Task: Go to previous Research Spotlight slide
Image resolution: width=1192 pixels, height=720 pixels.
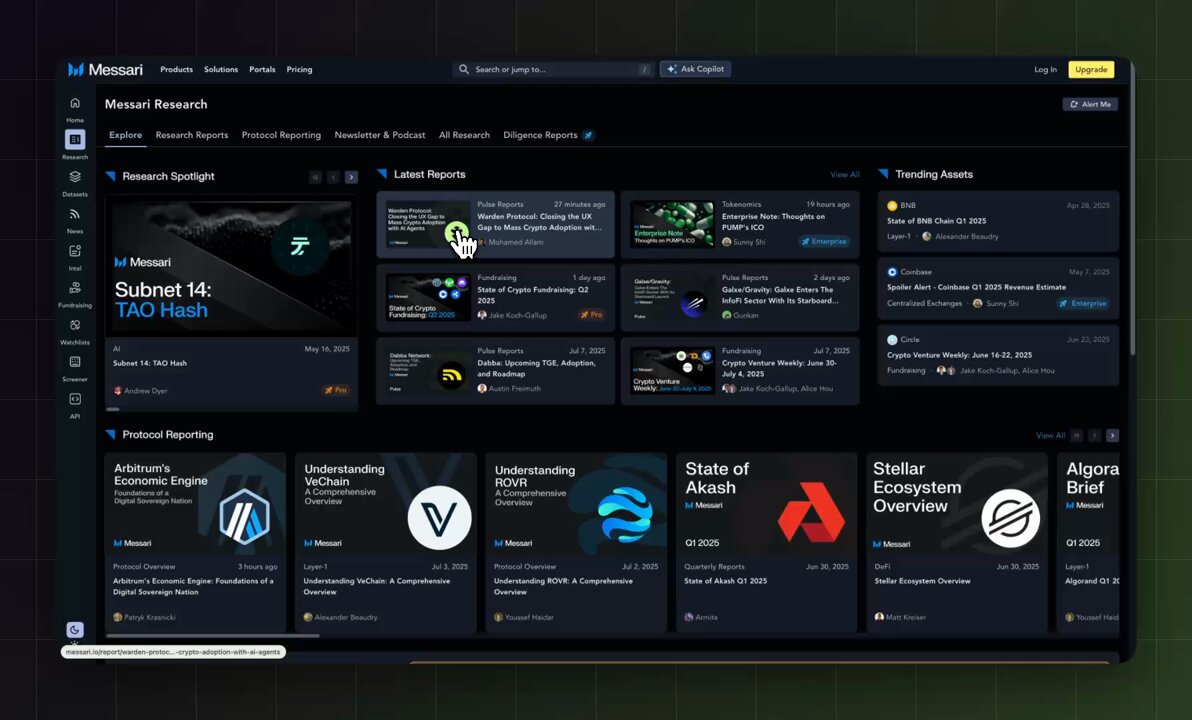Action: [x=333, y=177]
